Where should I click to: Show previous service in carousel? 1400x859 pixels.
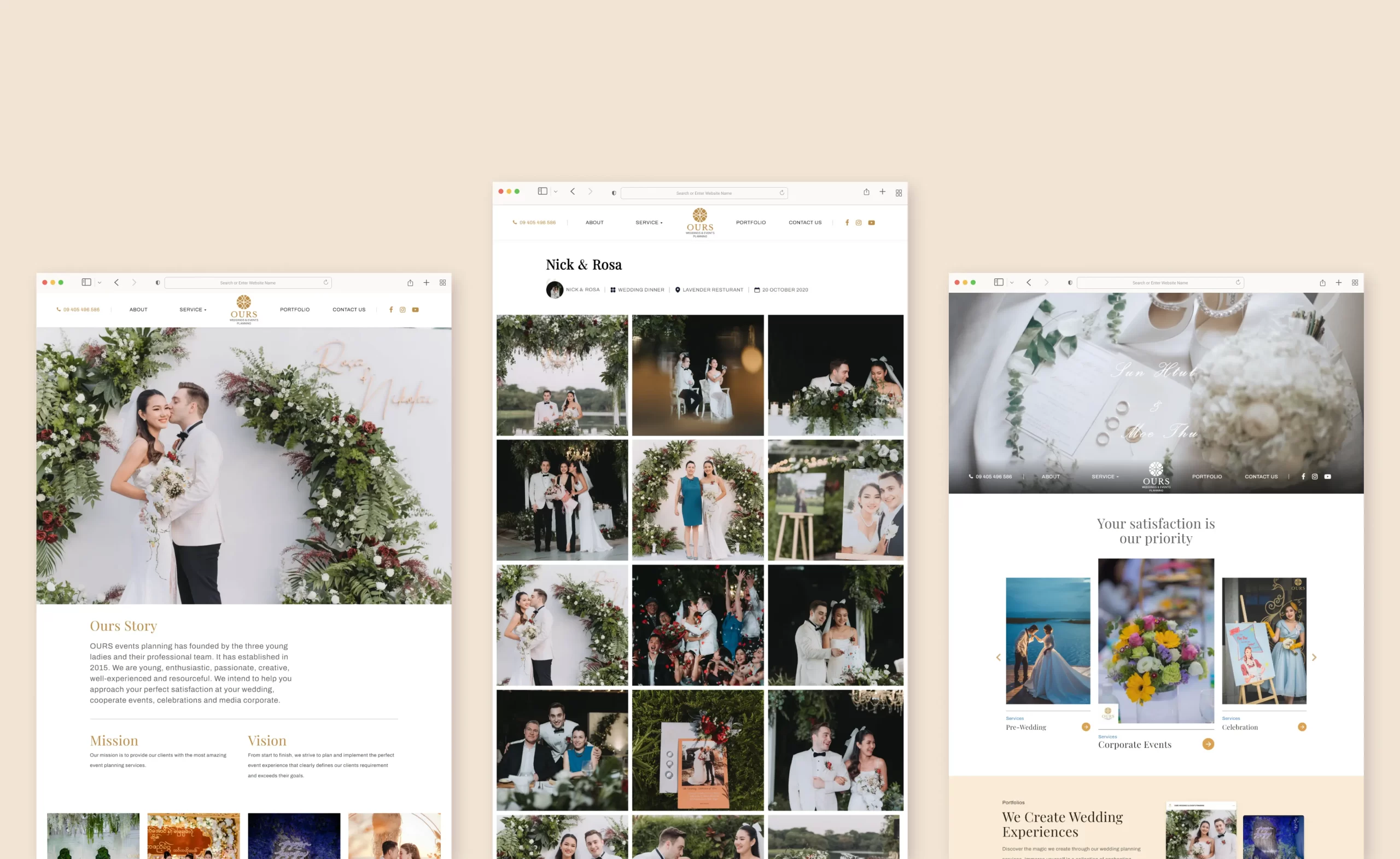(998, 658)
